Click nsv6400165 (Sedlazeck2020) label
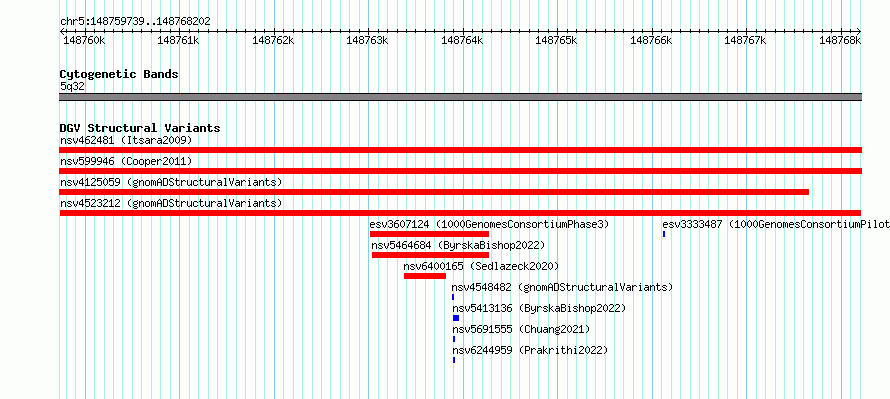This screenshot has width=890, height=399. [481, 266]
